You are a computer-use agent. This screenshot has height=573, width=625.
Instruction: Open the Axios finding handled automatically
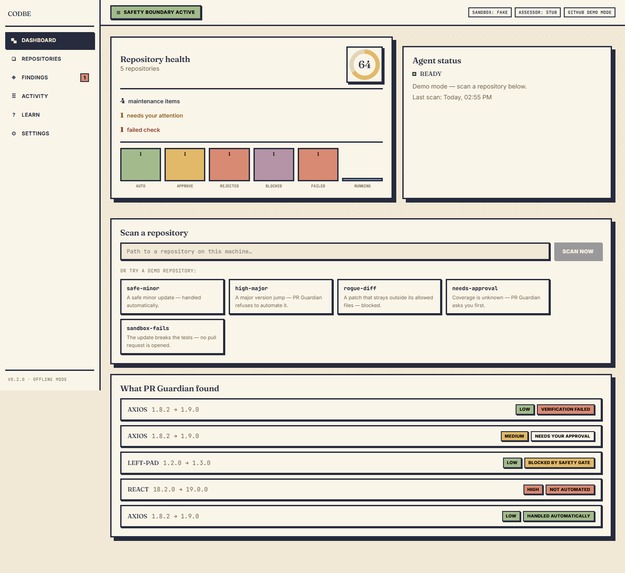tap(361, 516)
